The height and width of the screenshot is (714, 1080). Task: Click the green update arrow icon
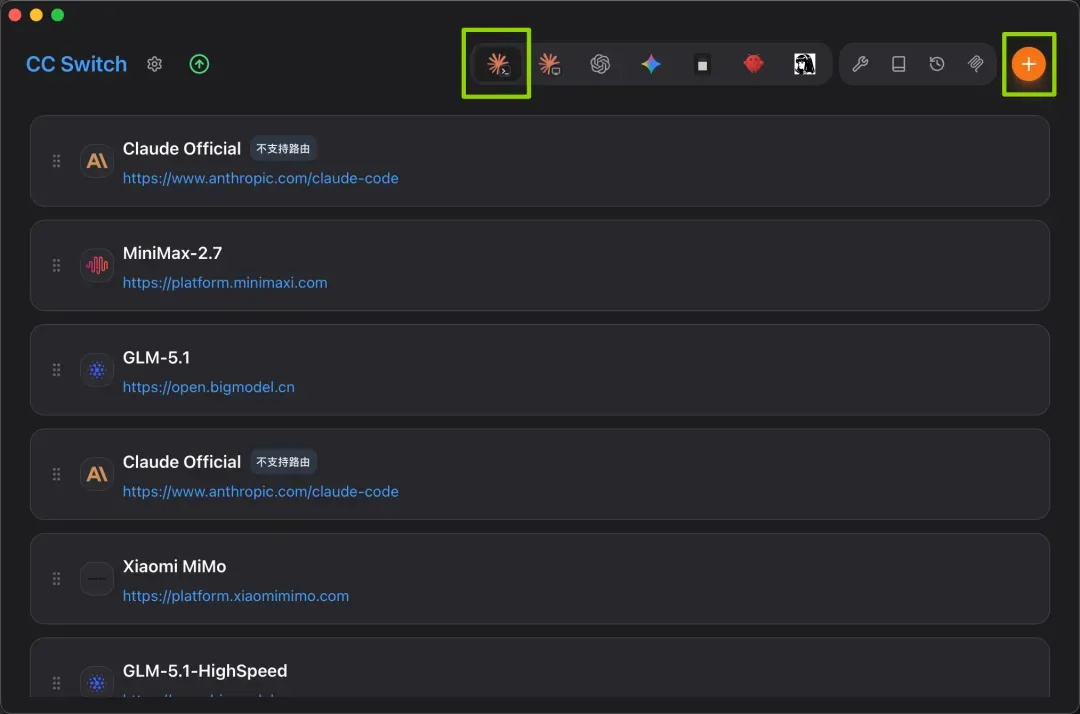click(199, 64)
